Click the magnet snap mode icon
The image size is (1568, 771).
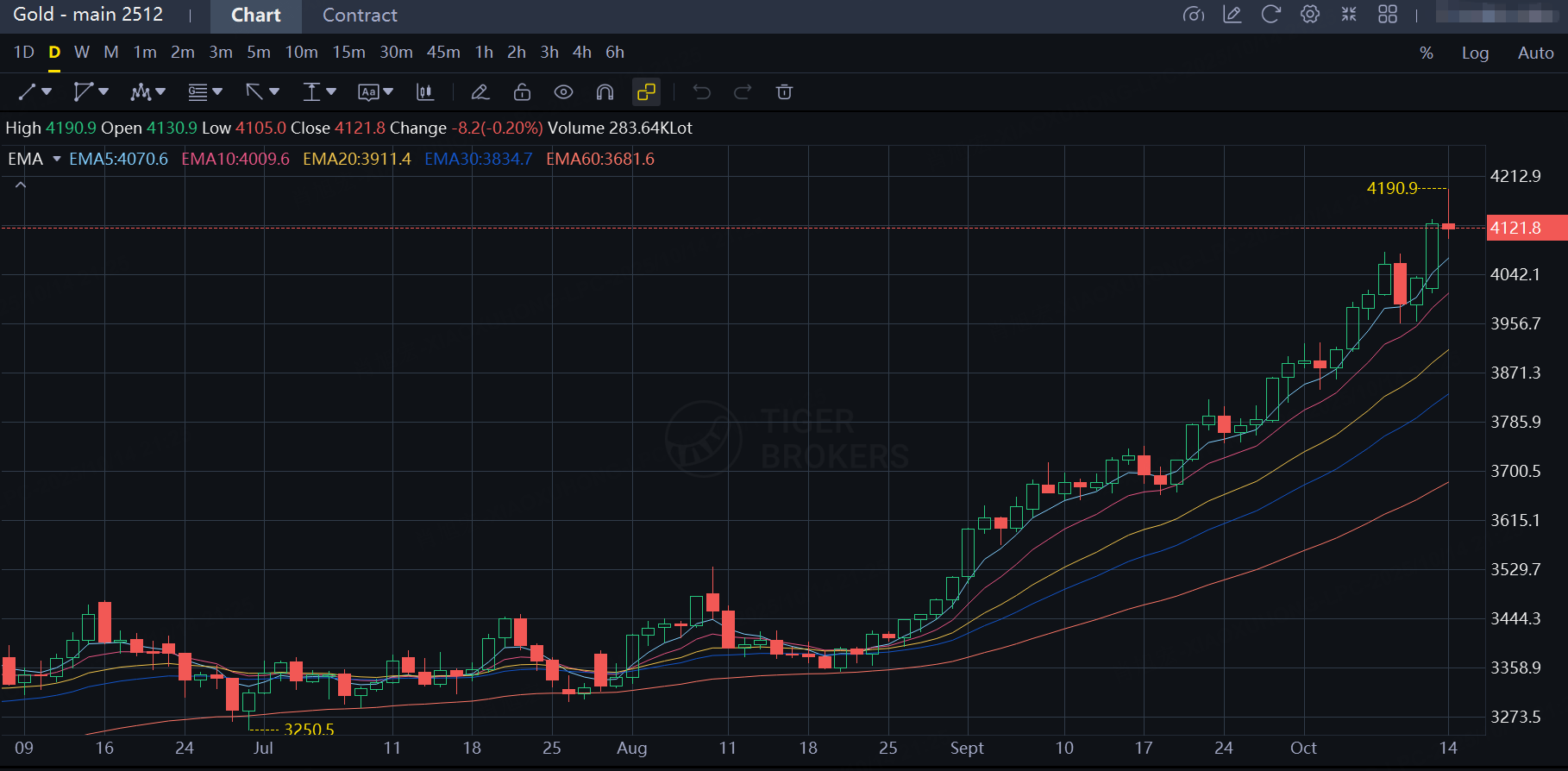pyautogui.click(x=605, y=92)
